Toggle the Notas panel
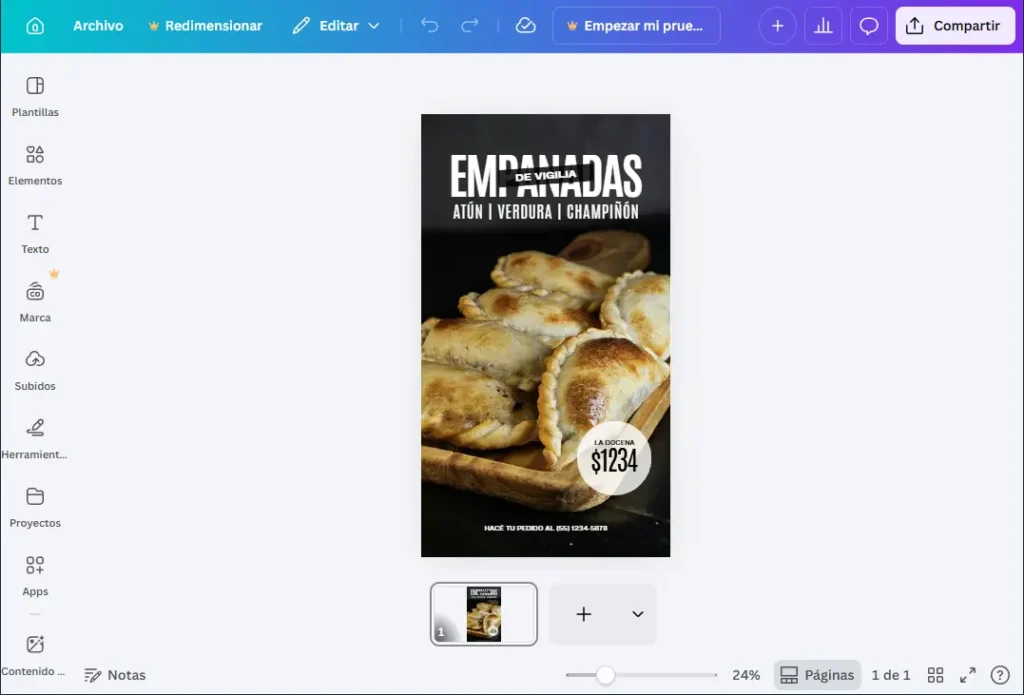The width and height of the screenshot is (1024, 695). tap(115, 675)
